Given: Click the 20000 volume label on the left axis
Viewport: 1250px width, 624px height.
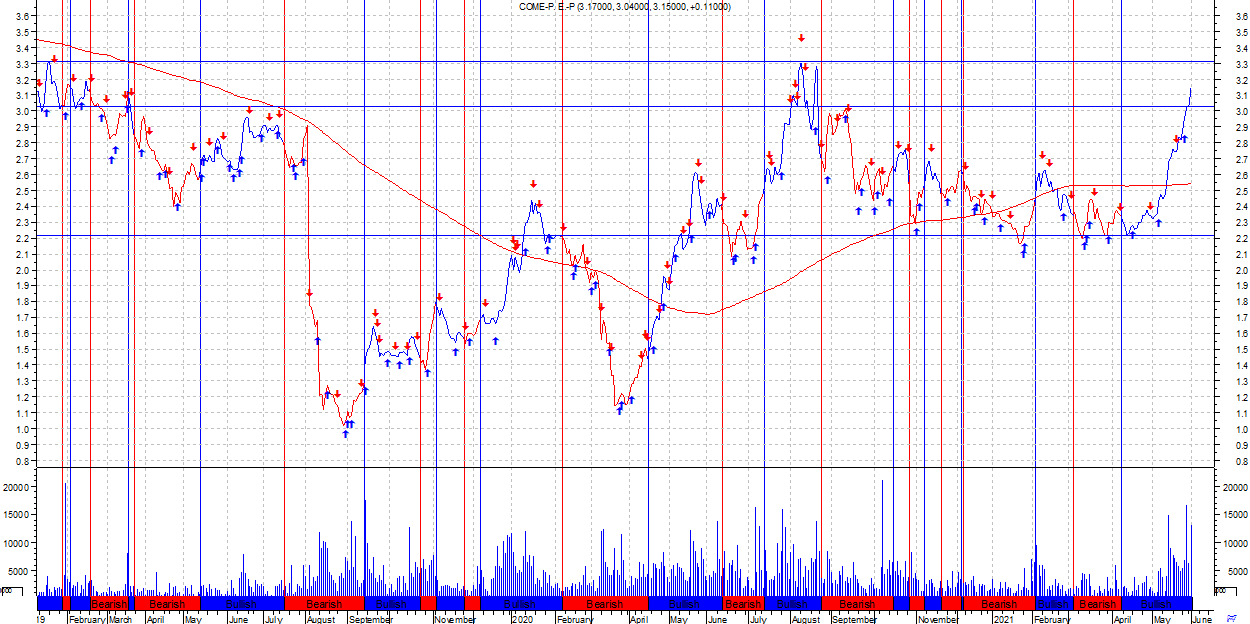Looking at the screenshot, I should 19,487.
